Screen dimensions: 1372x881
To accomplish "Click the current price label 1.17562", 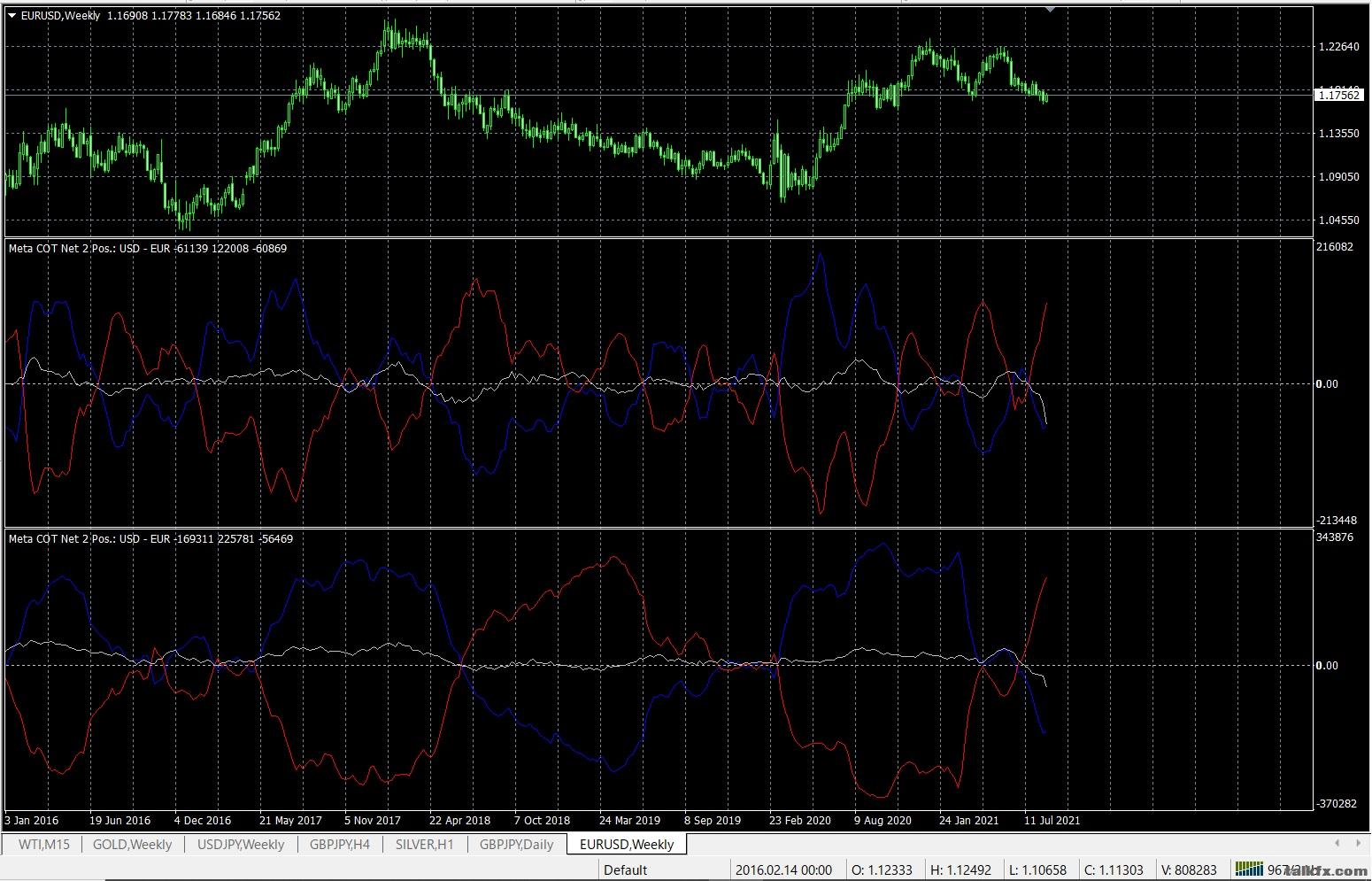I will pyautogui.click(x=1338, y=95).
